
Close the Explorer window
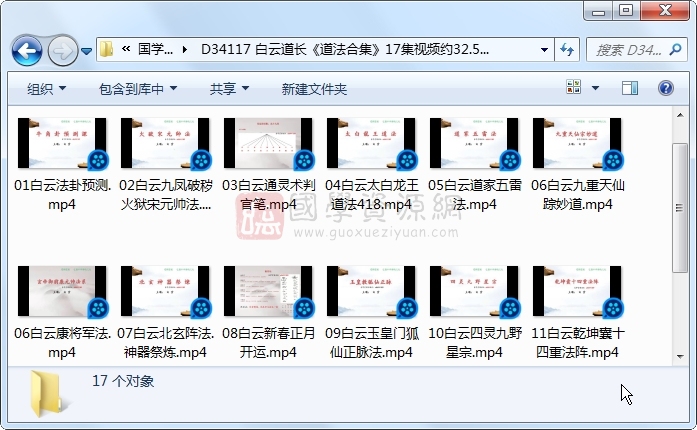tap(665, 11)
